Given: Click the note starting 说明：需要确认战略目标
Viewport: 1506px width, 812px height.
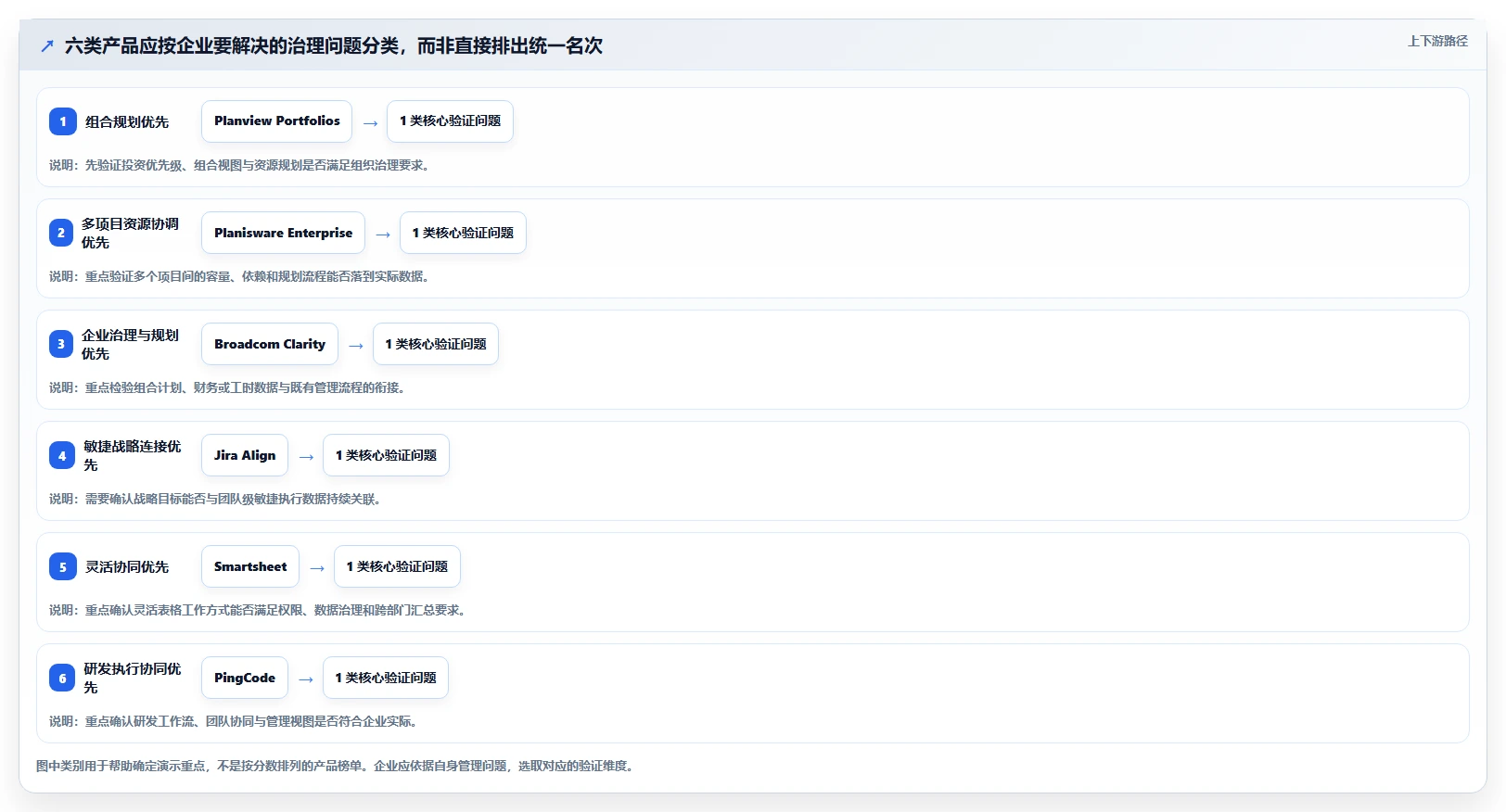Looking at the screenshot, I should [x=215, y=499].
